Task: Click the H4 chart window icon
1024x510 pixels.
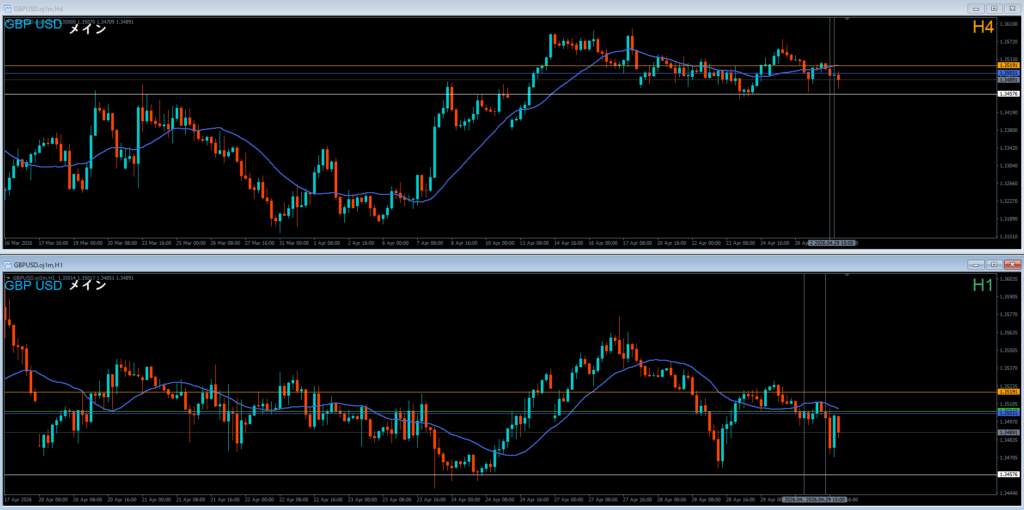Action: 7,8
